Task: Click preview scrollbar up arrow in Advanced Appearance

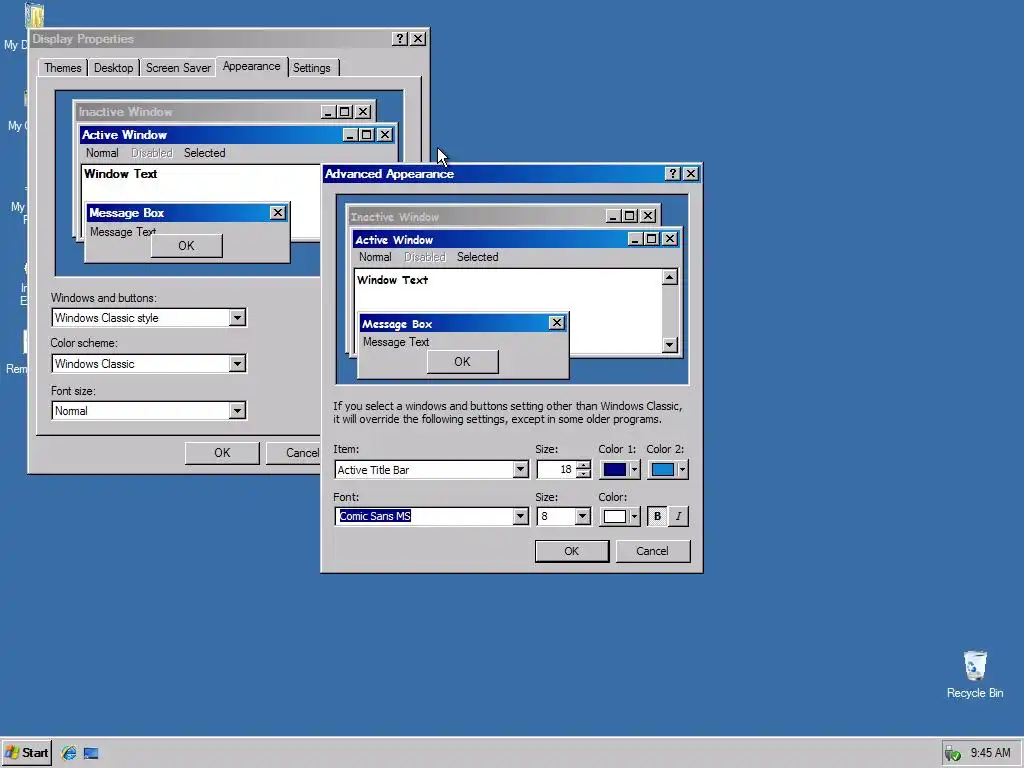Action: (669, 278)
